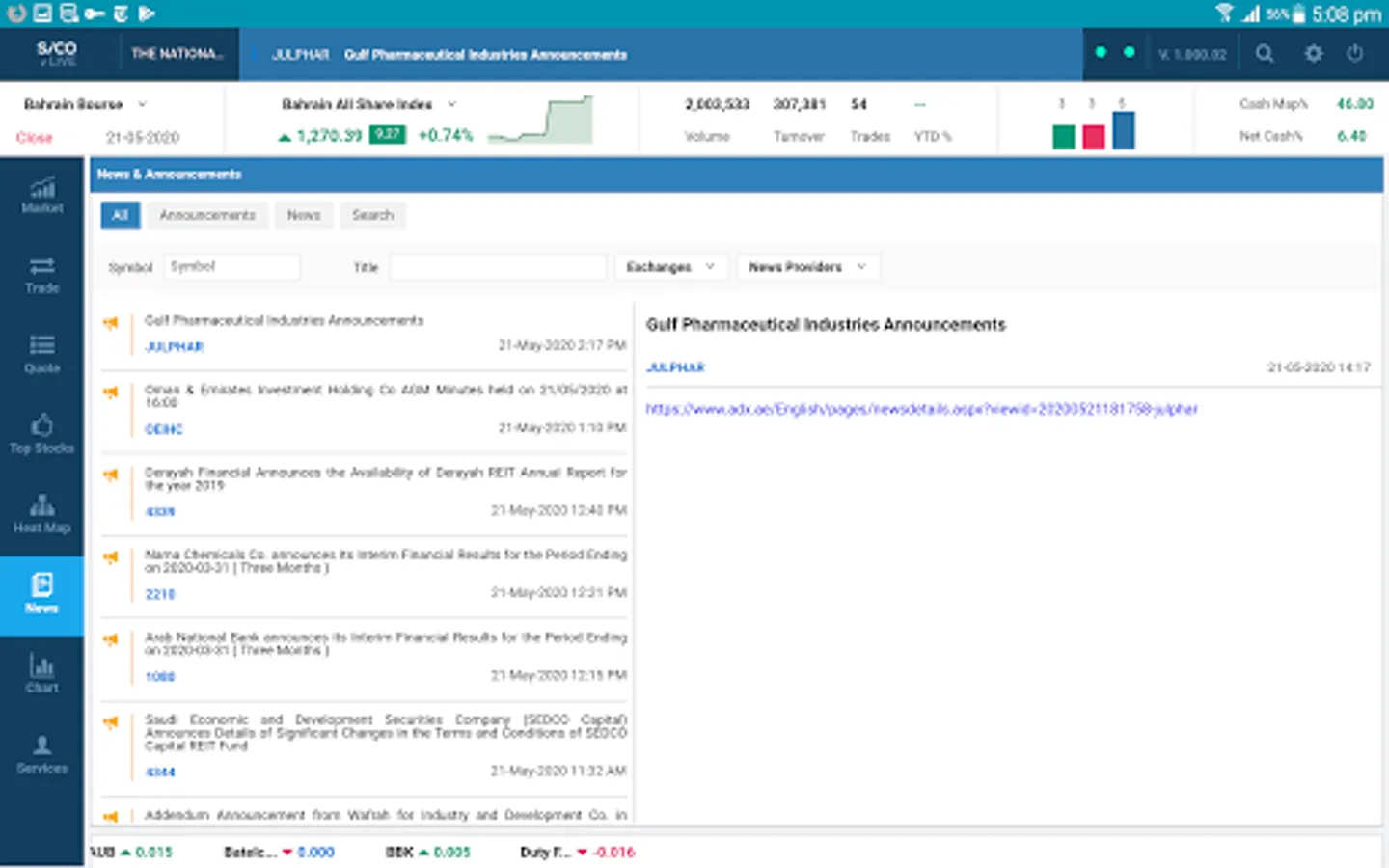Click JULPHAR symbol link in news list

coord(175,346)
